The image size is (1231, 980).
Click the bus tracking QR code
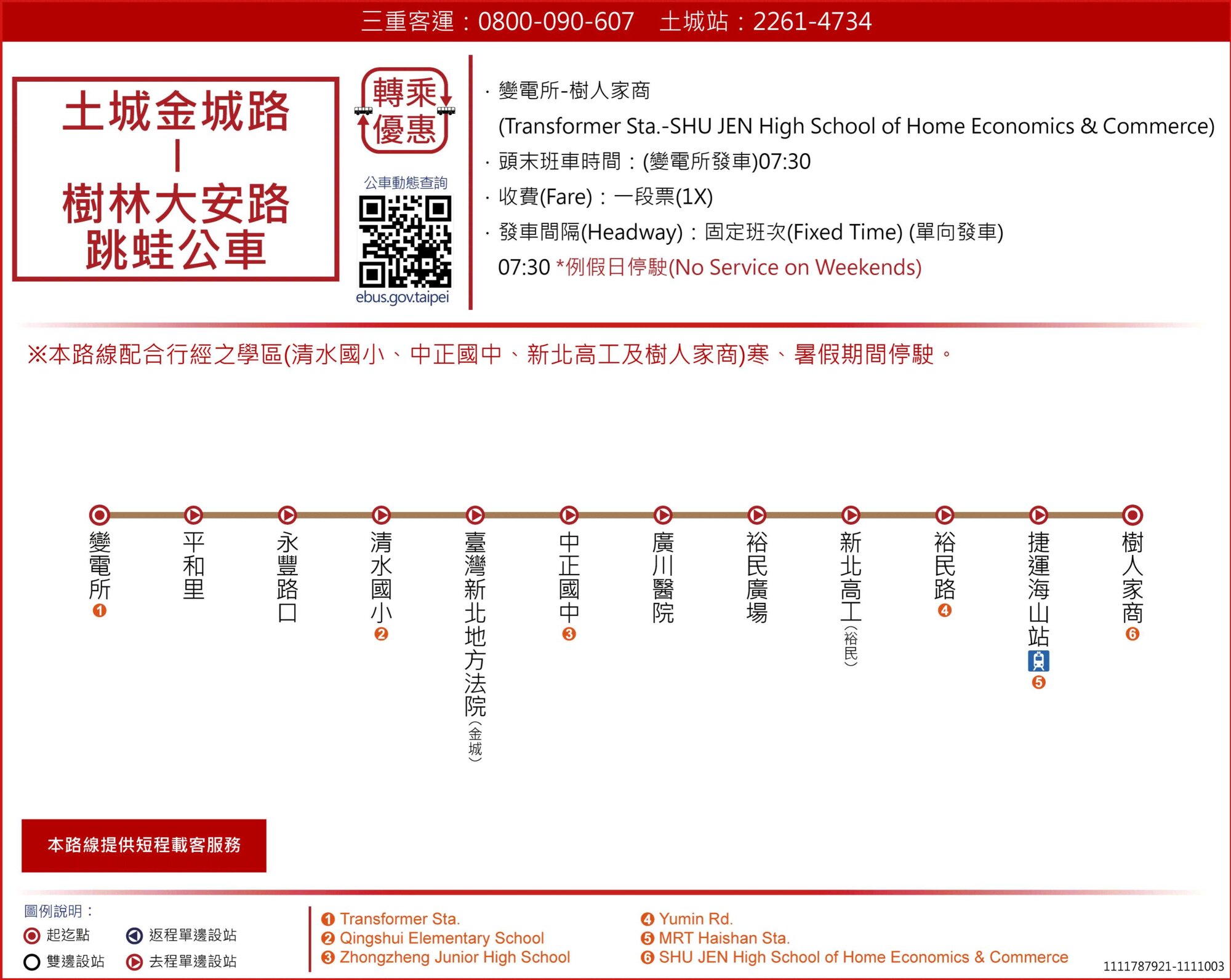click(x=405, y=241)
